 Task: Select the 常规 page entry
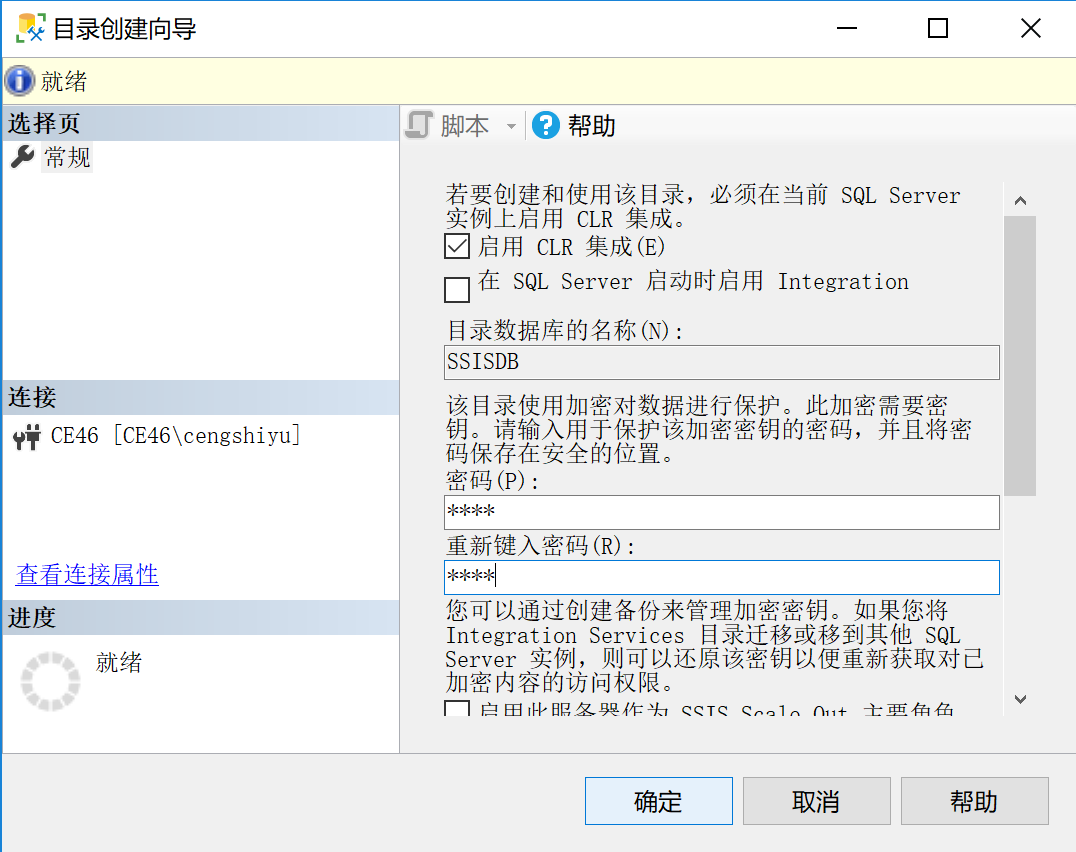(67, 158)
